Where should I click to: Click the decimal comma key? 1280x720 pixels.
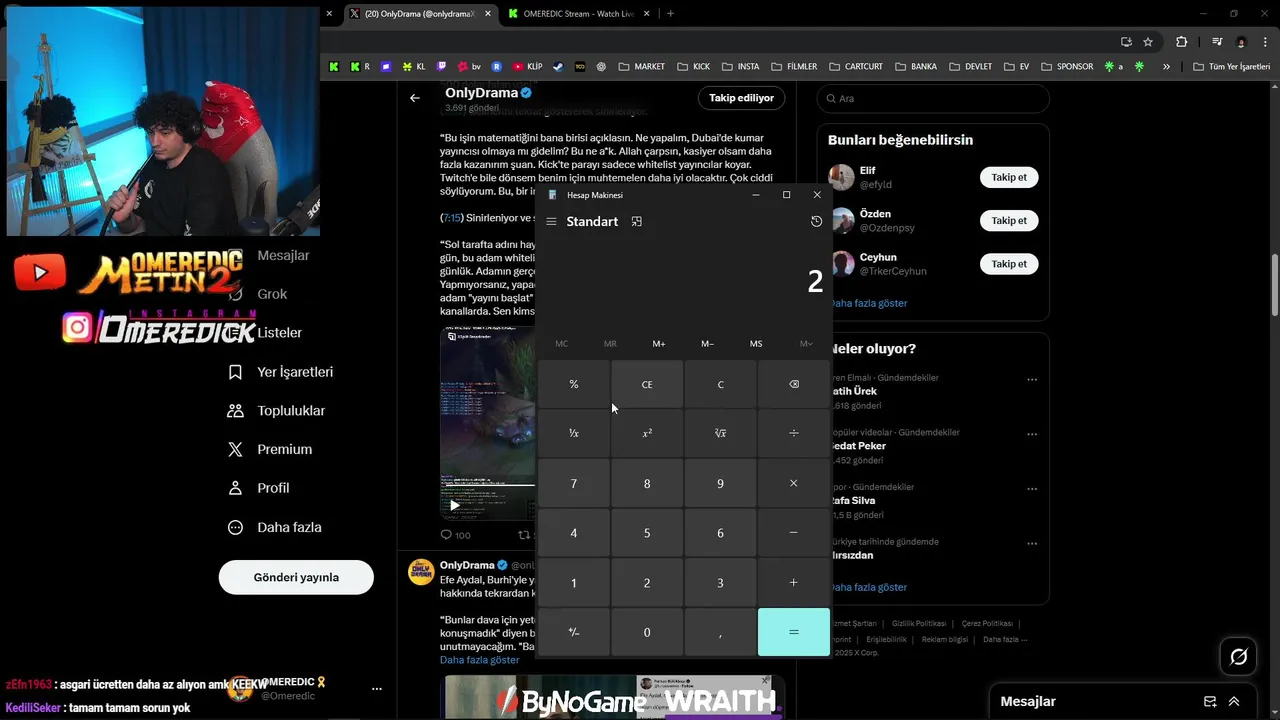click(x=720, y=632)
